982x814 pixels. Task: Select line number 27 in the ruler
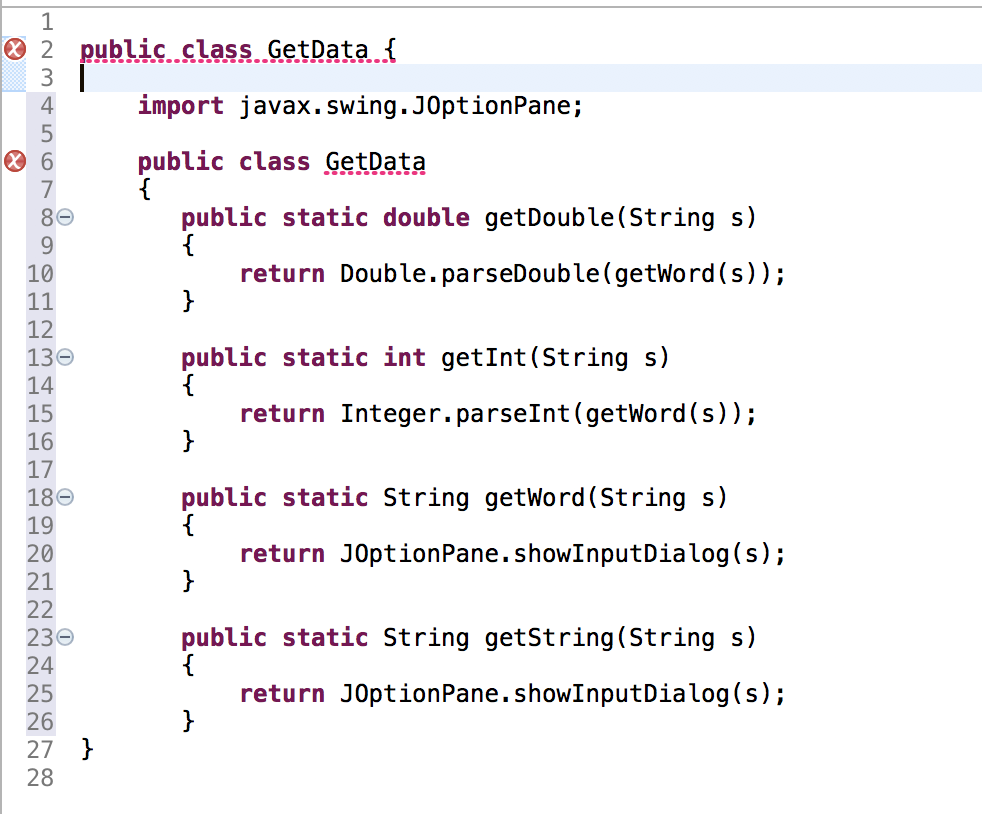tap(40, 749)
